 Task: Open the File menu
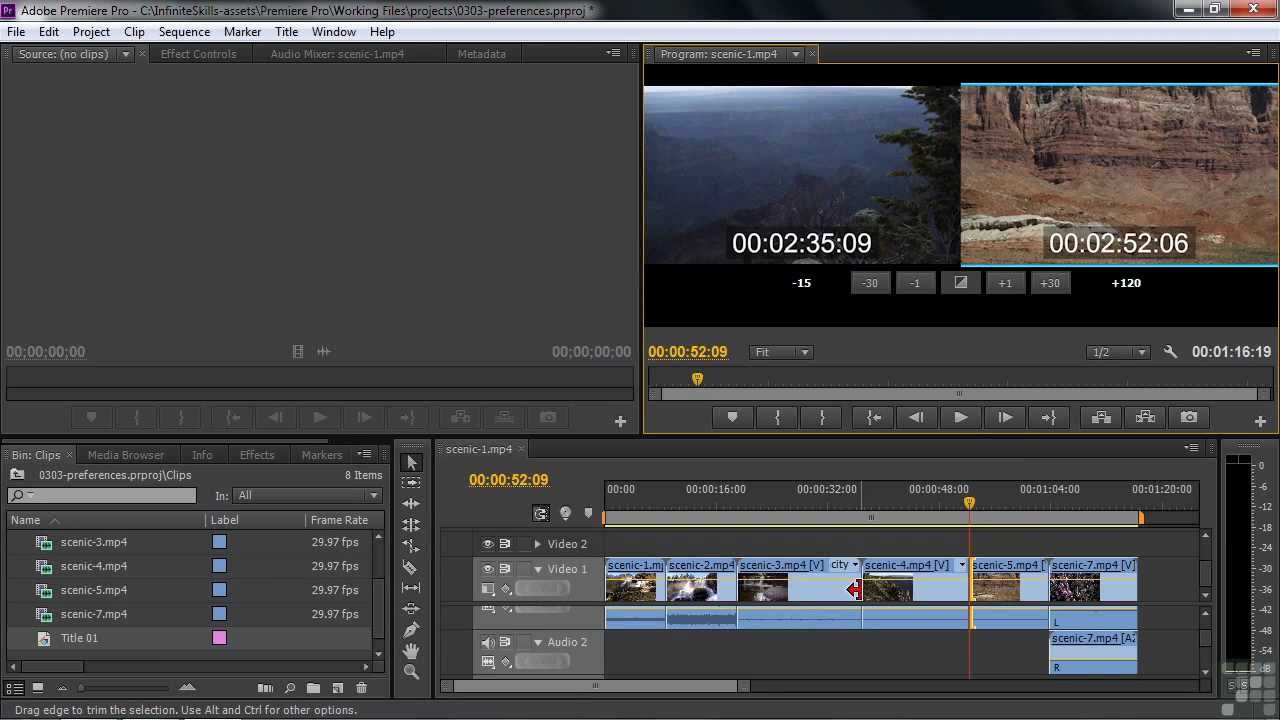[x=16, y=32]
